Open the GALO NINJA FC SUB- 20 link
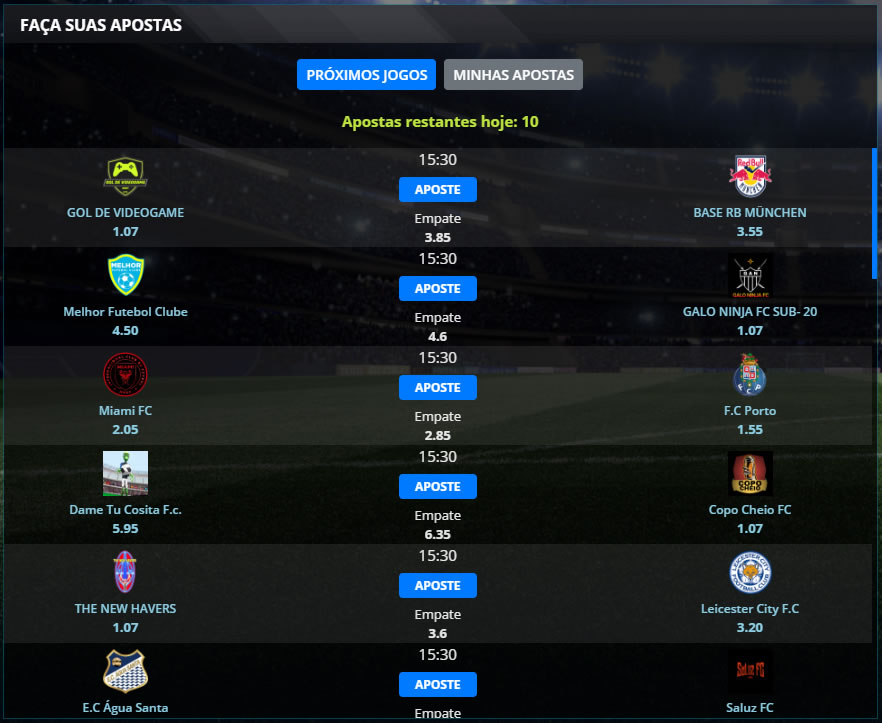The height and width of the screenshot is (723, 882). [x=750, y=312]
